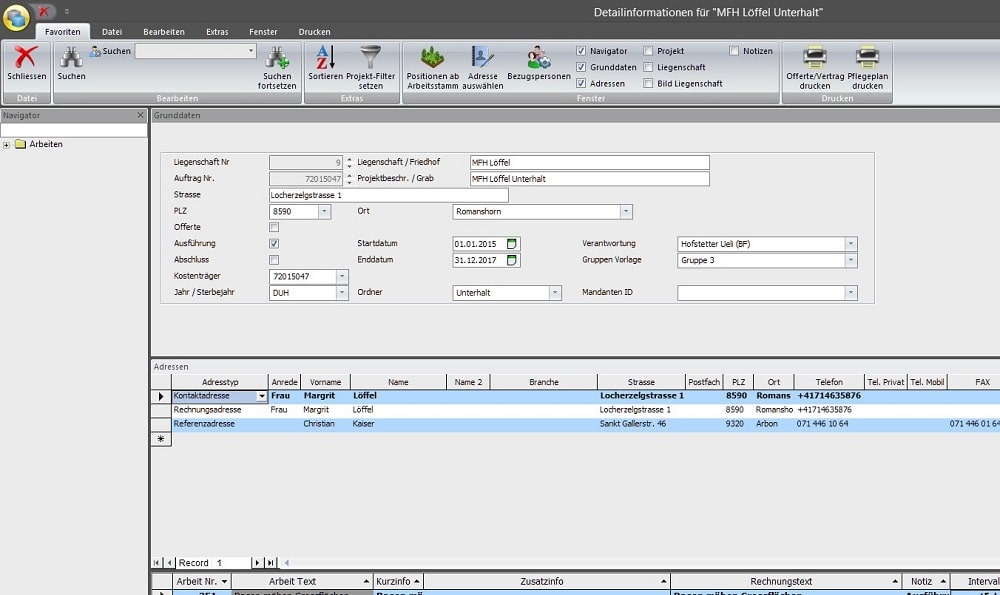Click Adresse auswählen icon
Screen dimensions: 1000x595
click(482, 57)
